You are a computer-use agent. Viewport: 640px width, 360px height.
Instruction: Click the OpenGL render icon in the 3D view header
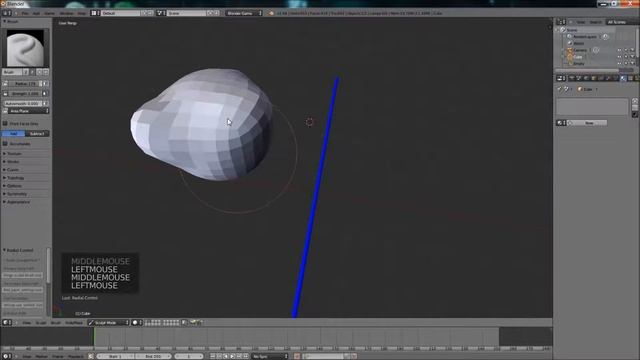coord(193,322)
